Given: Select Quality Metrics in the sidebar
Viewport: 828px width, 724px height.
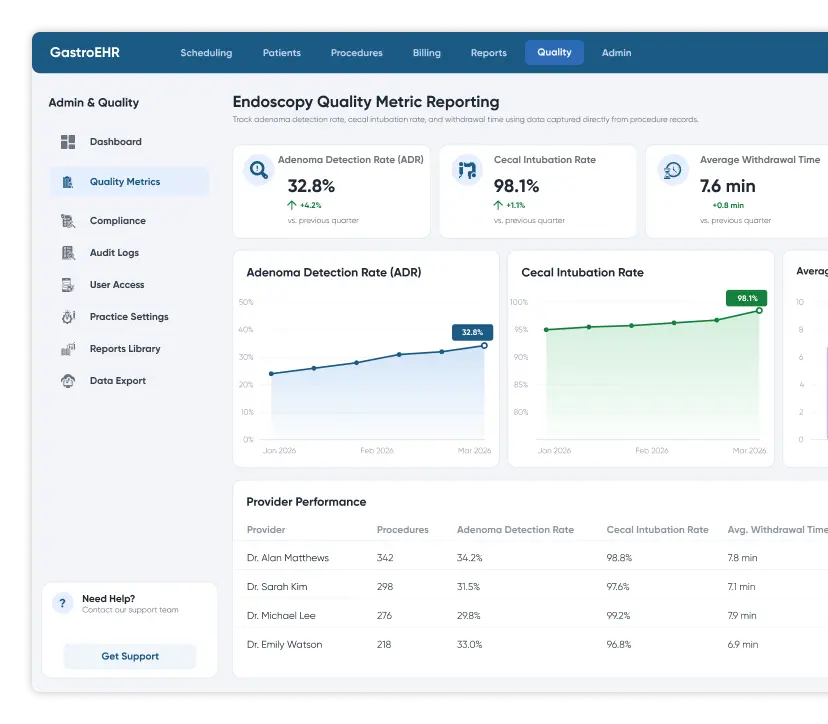Looking at the screenshot, I should [x=129, y=182].
